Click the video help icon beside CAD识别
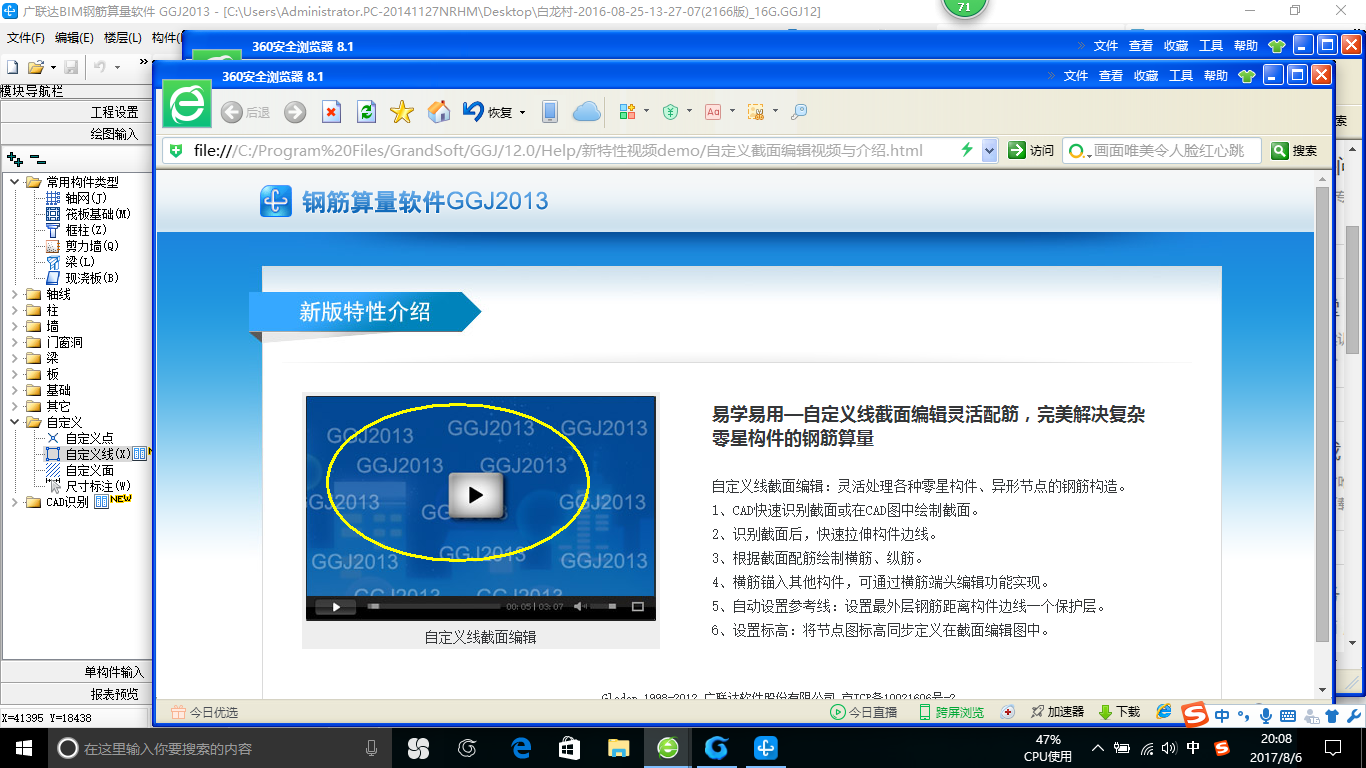The width and height of the screenshot is (1366, 768). [x=101, y=502]
